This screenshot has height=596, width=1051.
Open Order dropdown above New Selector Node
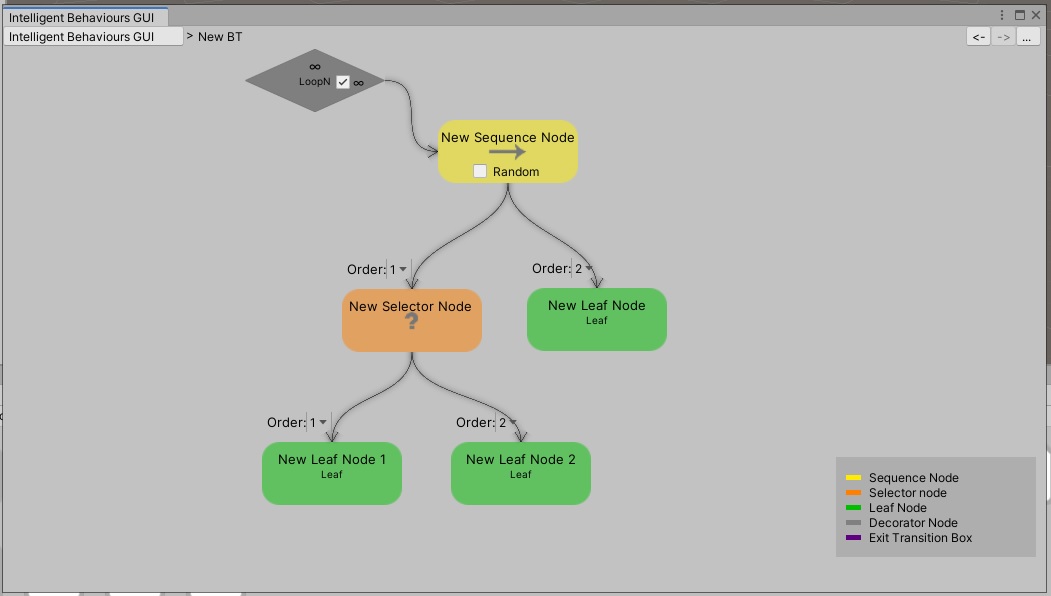pos(397,270)
